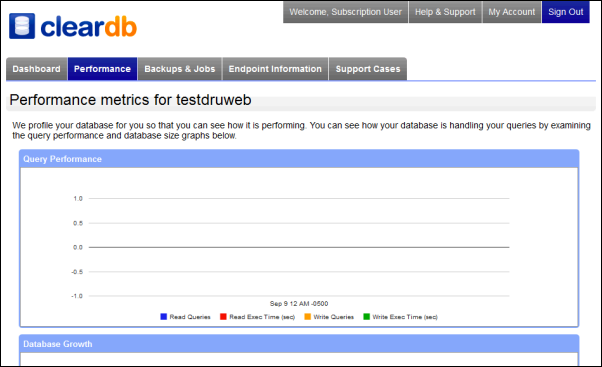Viewport: 602px width, 367px height.
Task: Click the ClearDB database logo icon
Action: (x=22, y=26)
